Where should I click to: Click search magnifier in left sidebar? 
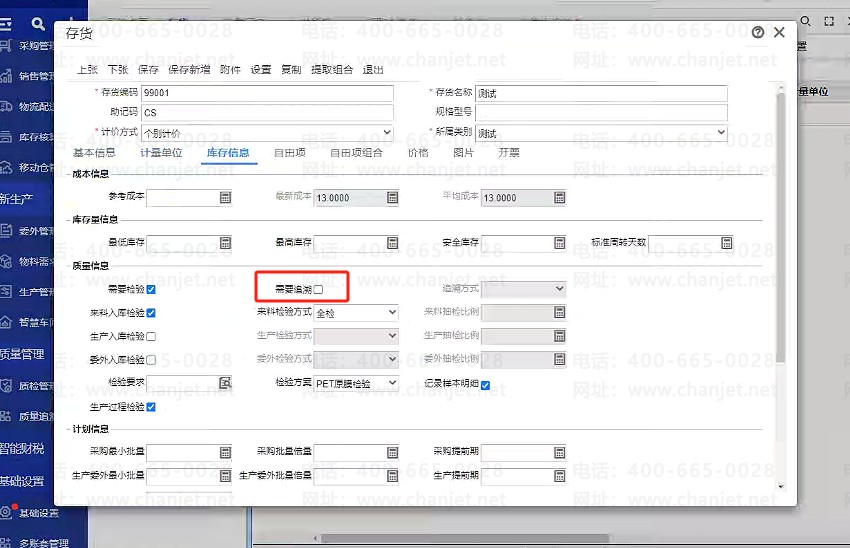tap(38, 24)
